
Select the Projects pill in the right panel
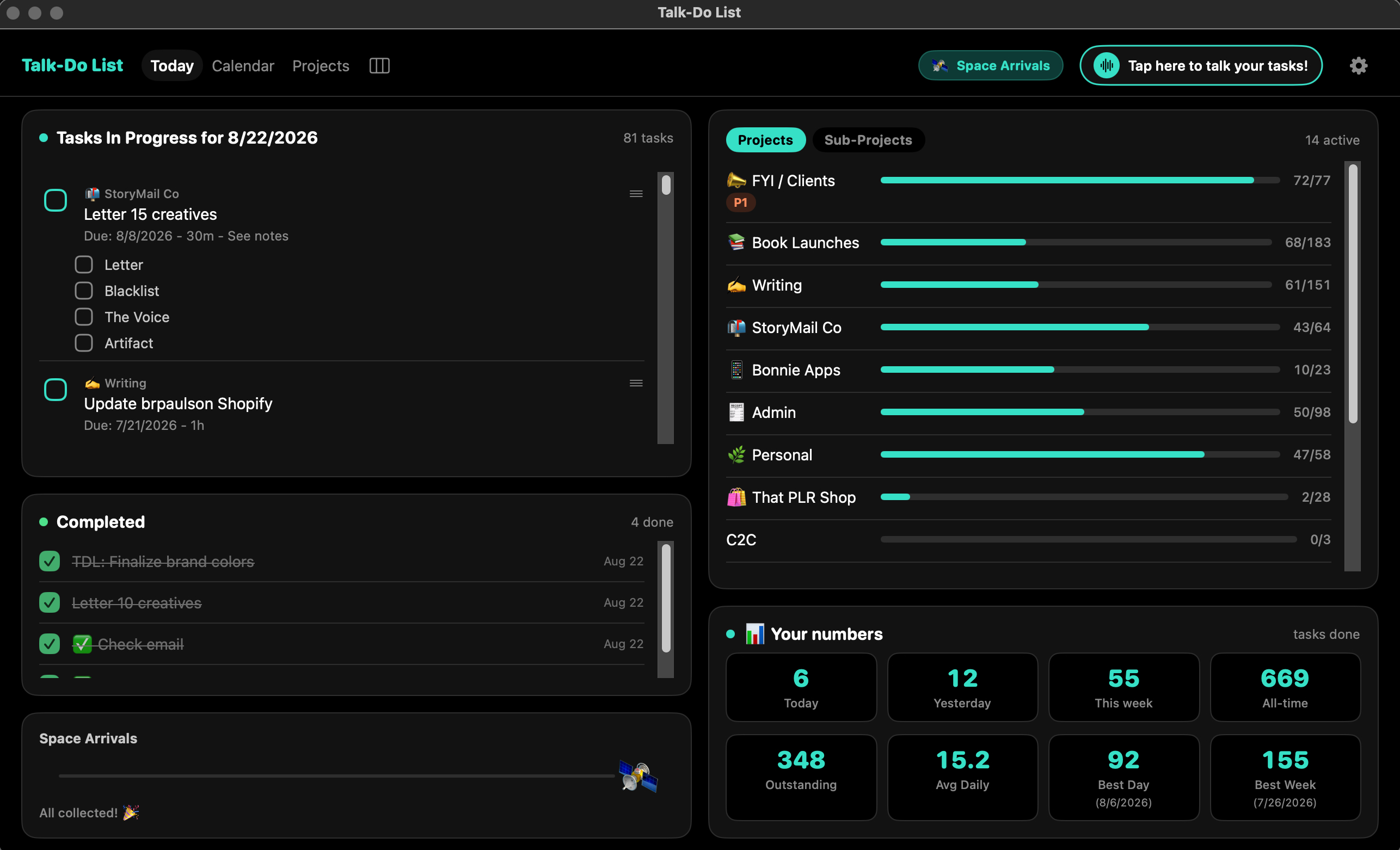765,140
